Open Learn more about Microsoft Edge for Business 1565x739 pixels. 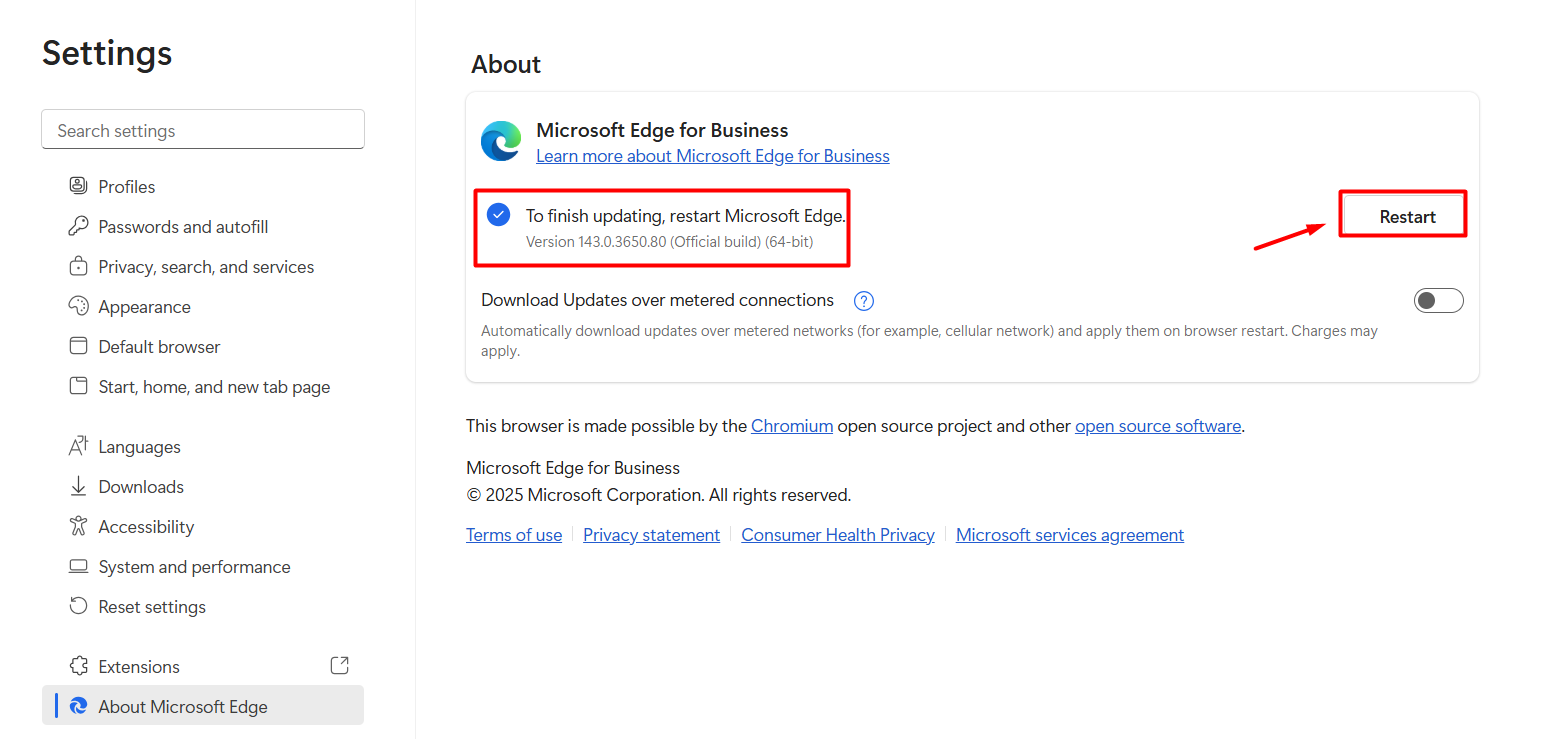click(712, 156)
